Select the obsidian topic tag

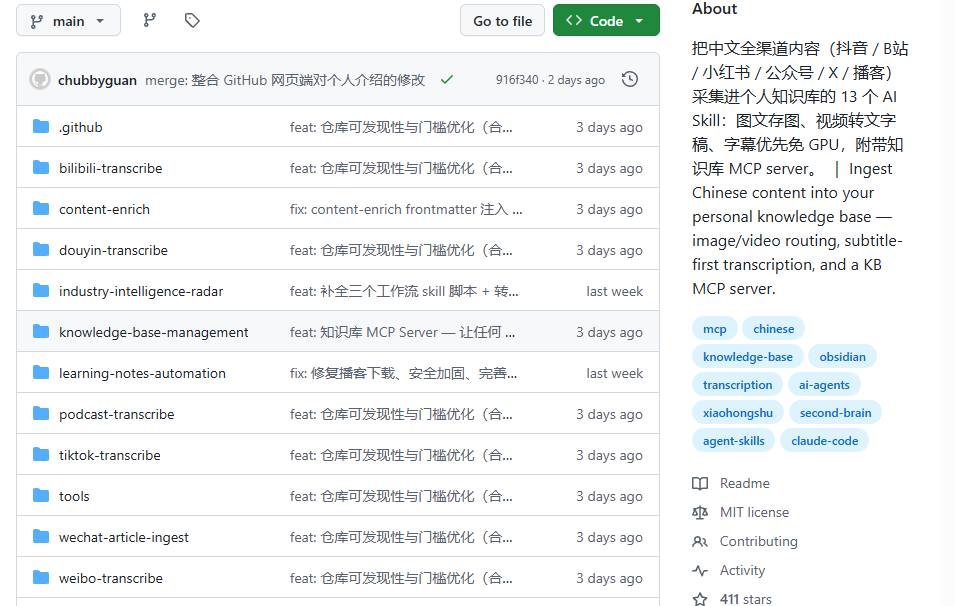842,357
